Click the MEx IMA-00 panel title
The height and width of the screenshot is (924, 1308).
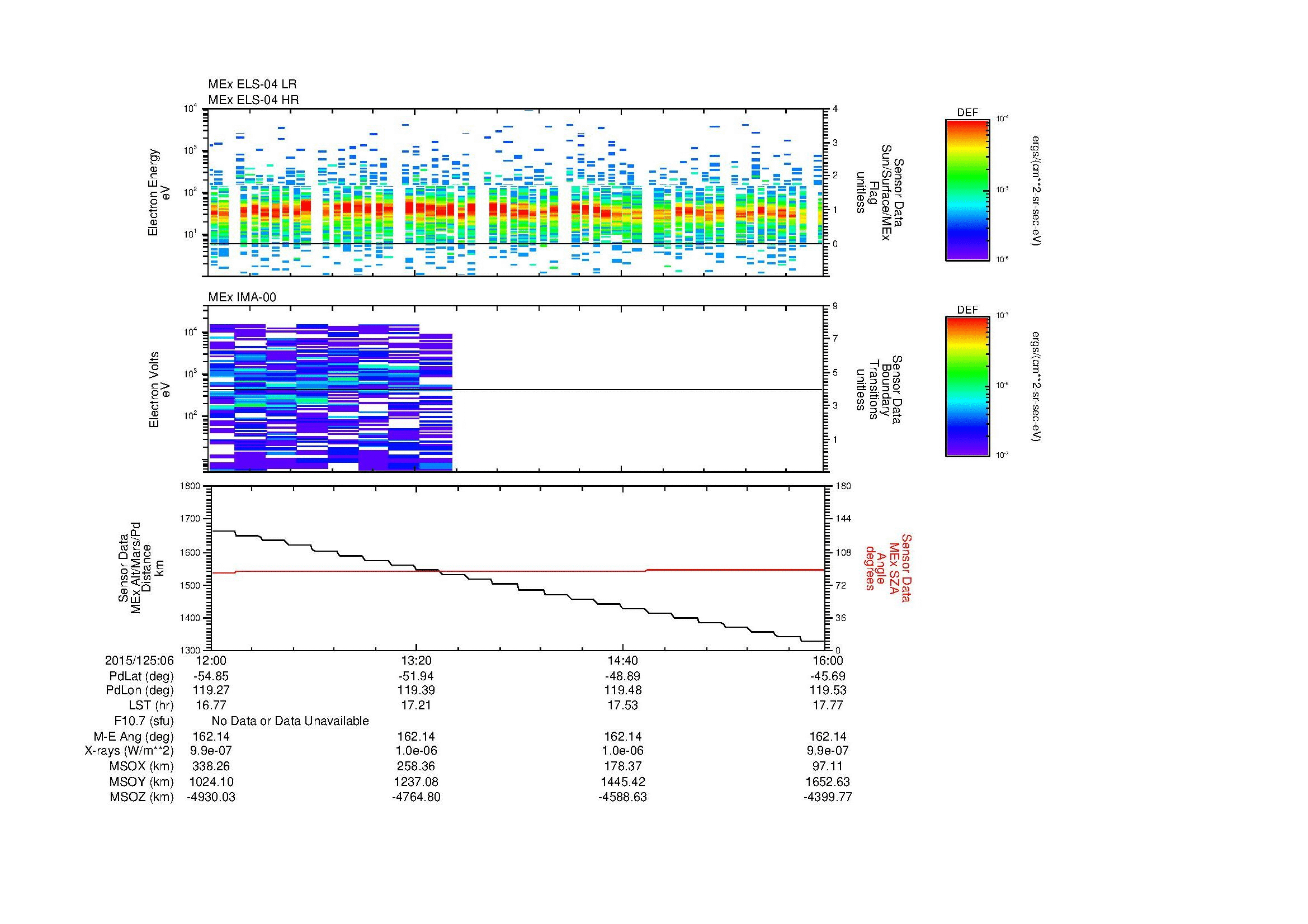pyautogui.click(x=242, y=297)
